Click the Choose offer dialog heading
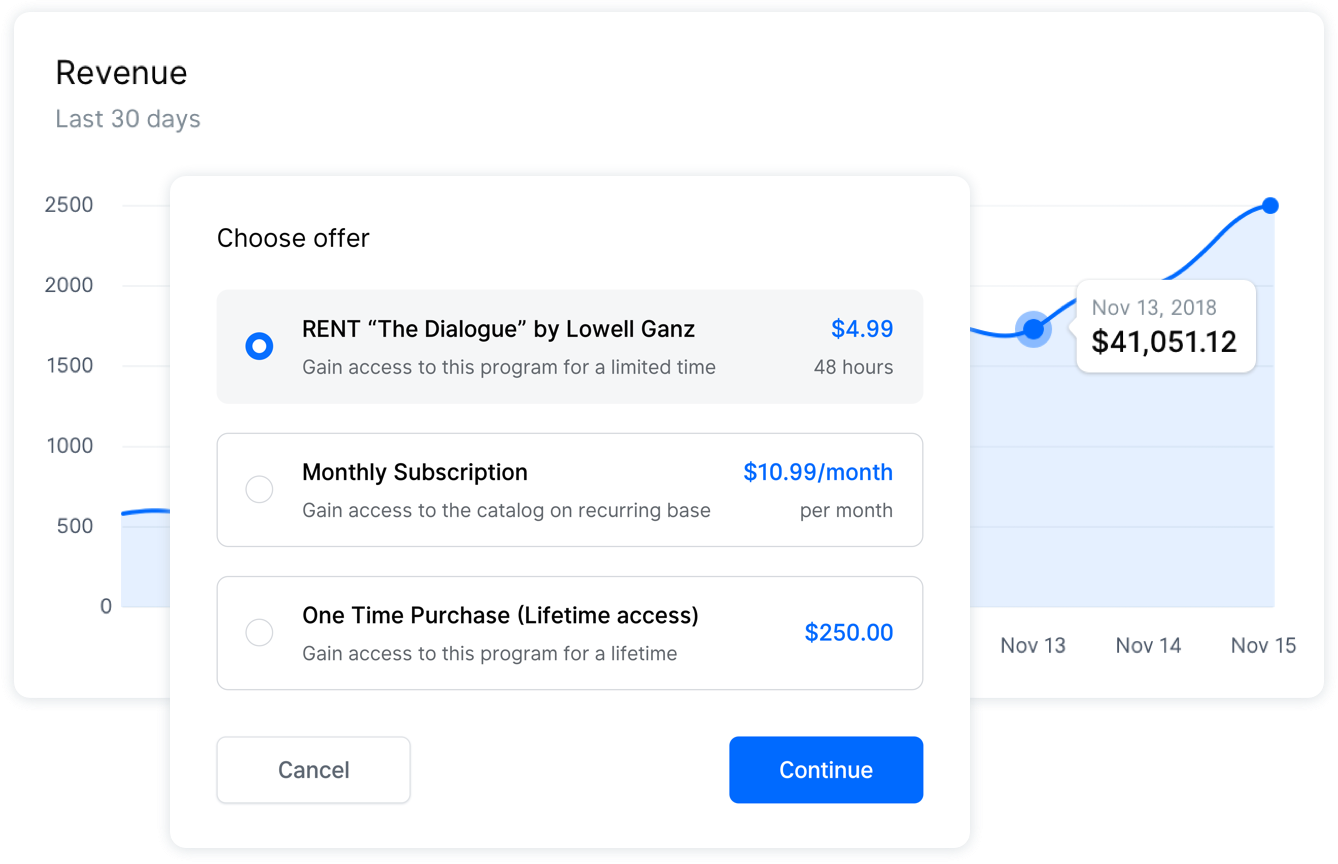Image resolution: width=1338 pixels, height=864 pixels. point(293,238)
